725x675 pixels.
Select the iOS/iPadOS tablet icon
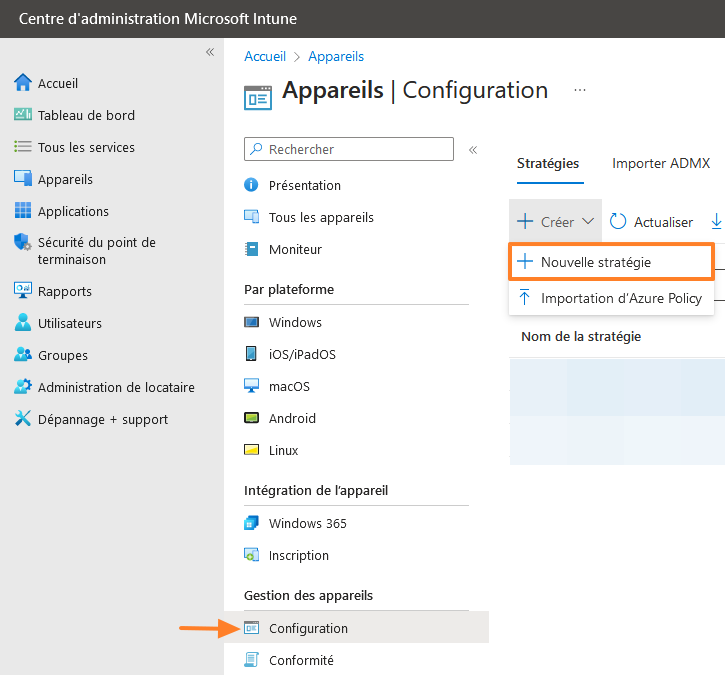click(x=251, y=354)
